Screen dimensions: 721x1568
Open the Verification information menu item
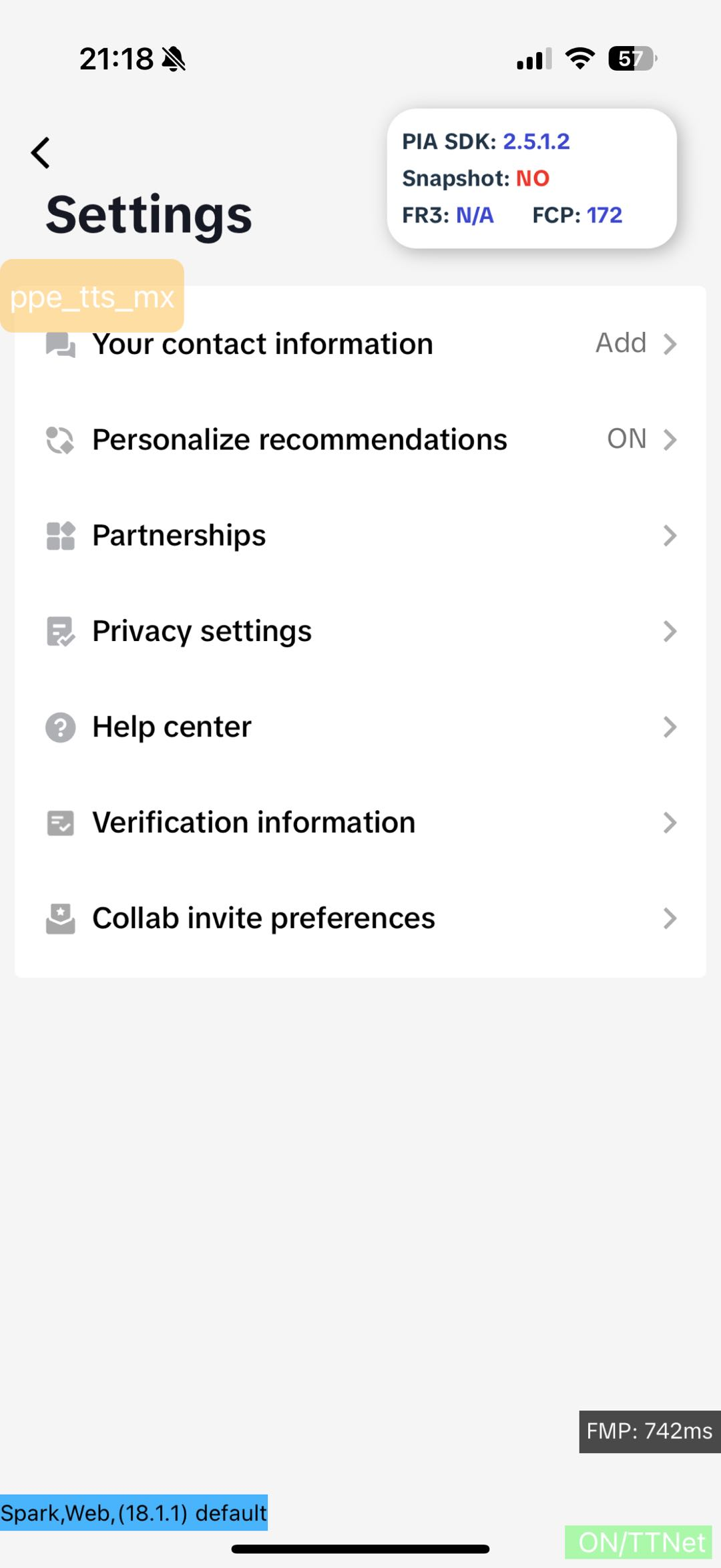[x=254, y=823]
